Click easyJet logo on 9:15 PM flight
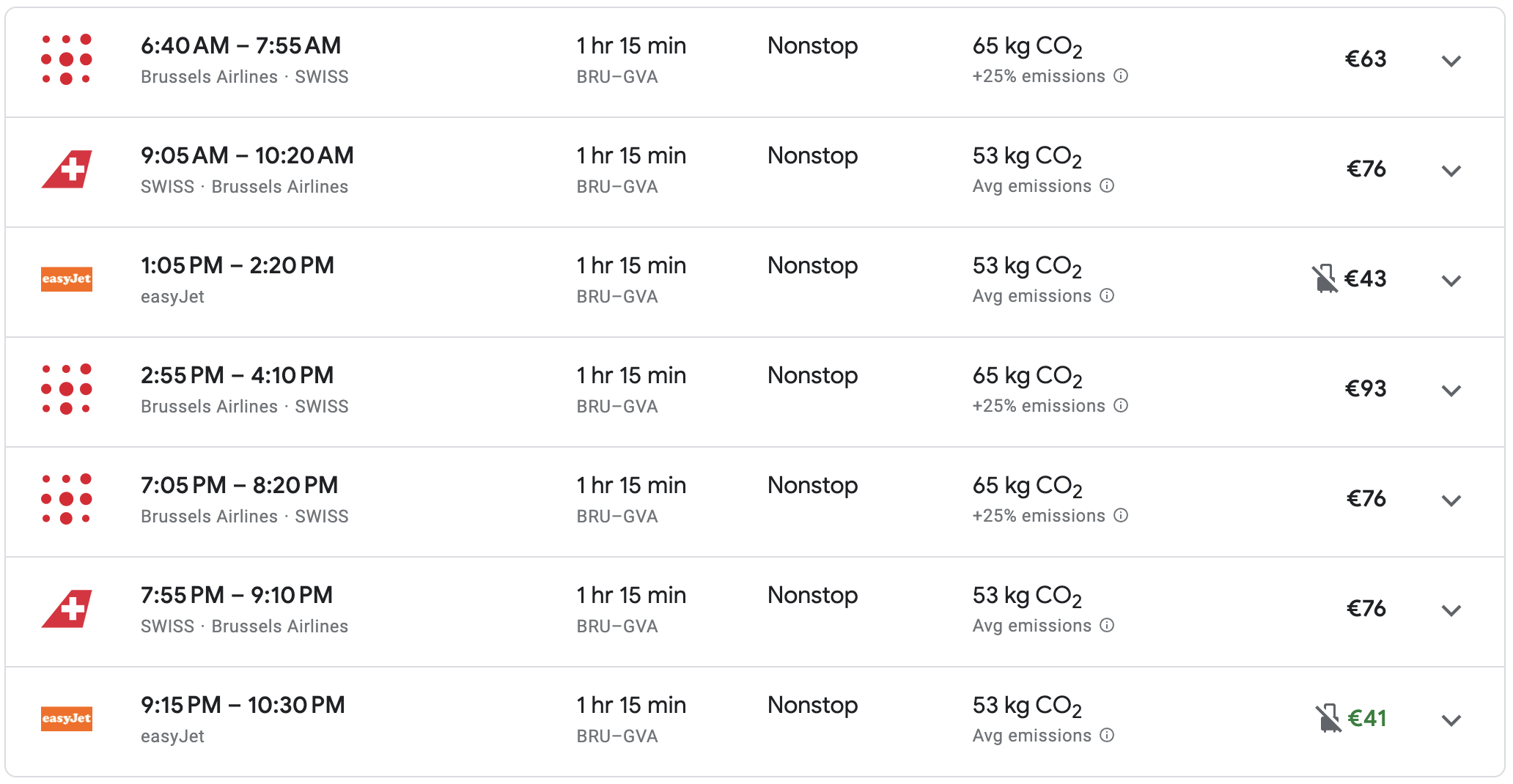The image size is (1513, 784). [67, 719]
